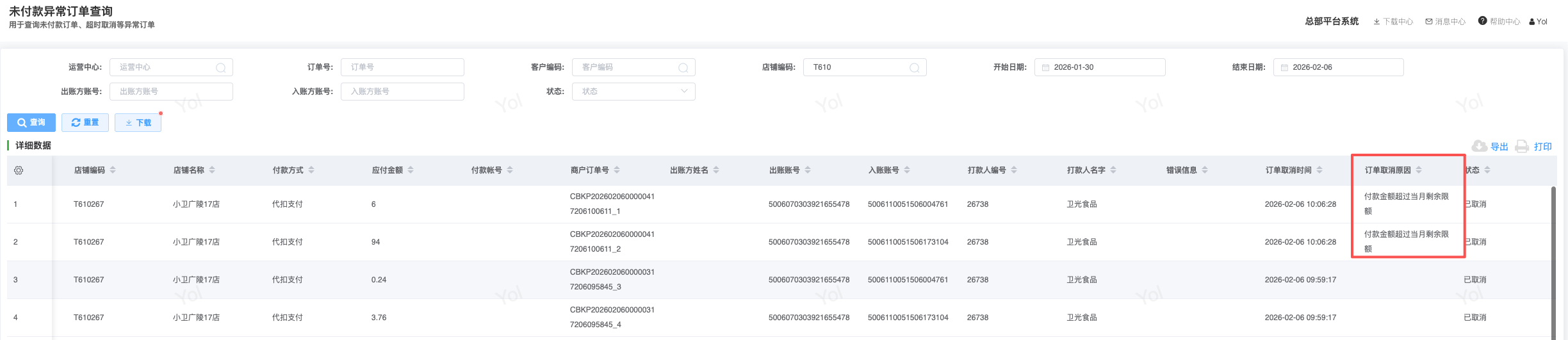Click the search magnifier in 运营中心 field
The height and width of the screenshot is (340, 1568).
click(x=221, y=67)
